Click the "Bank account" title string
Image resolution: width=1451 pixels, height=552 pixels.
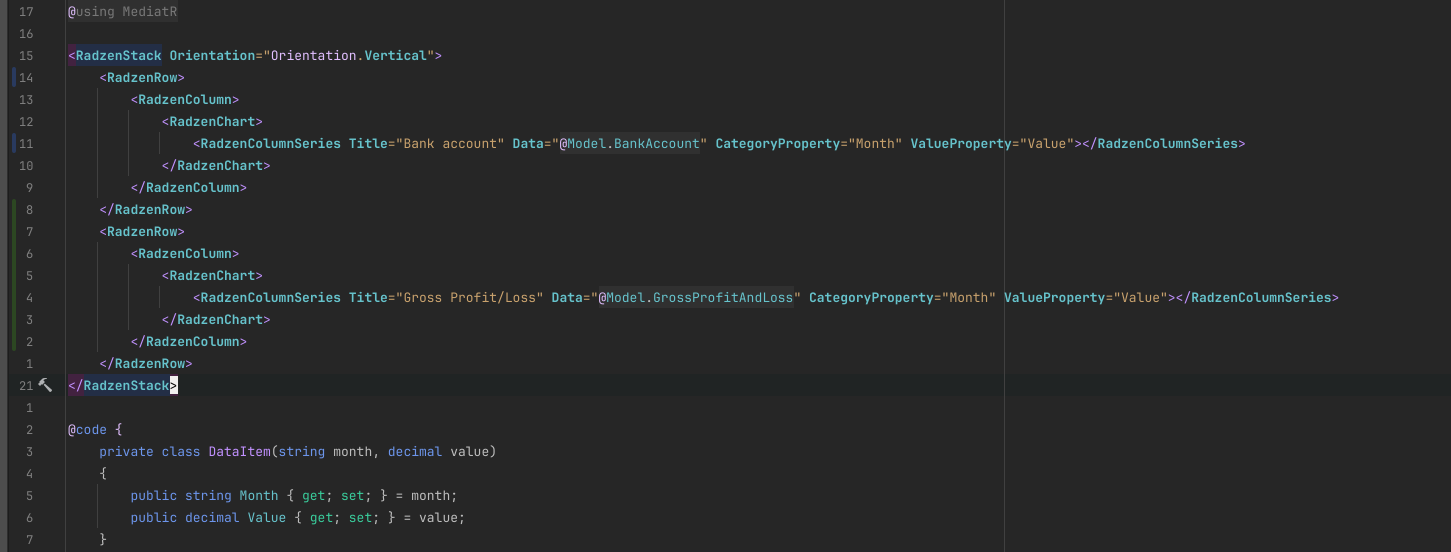coord(450,143)
